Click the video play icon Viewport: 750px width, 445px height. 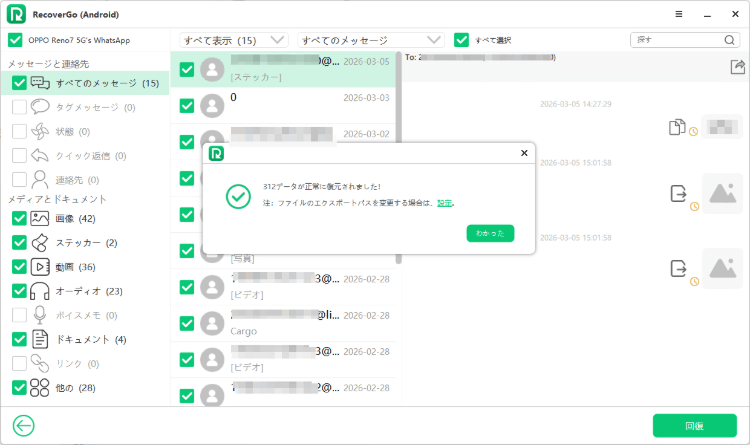coord(40,267)
